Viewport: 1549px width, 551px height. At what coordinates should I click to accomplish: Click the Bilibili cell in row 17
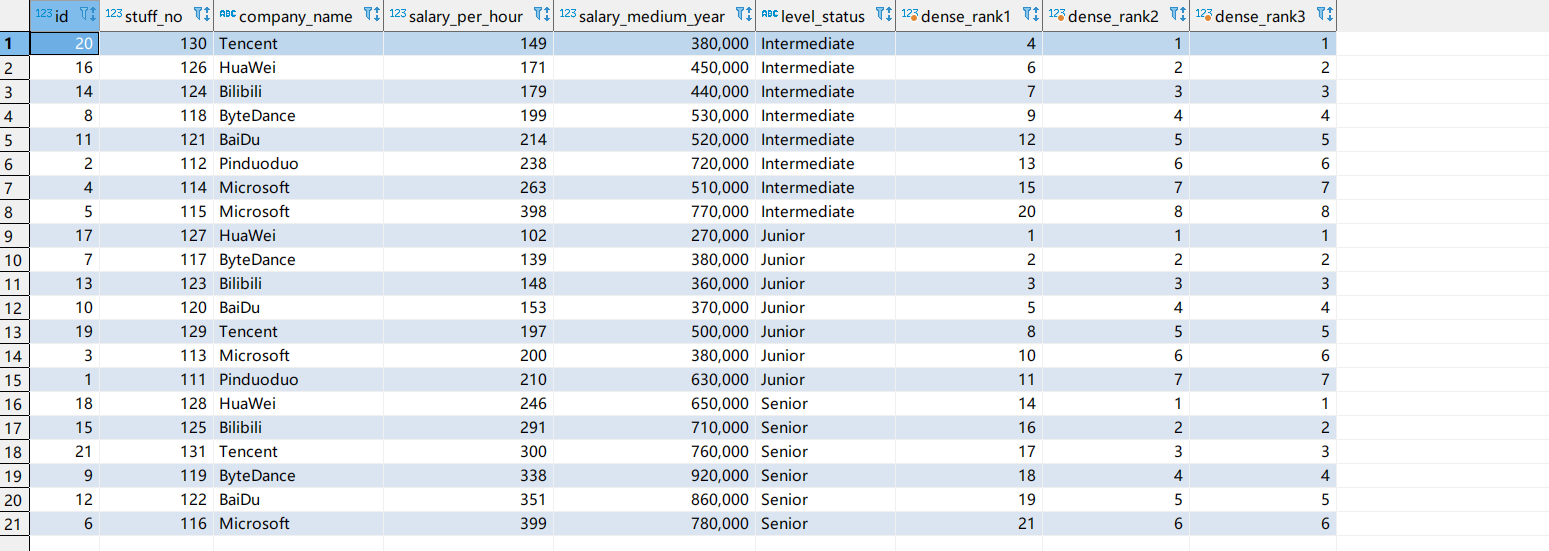pos(298,427)
